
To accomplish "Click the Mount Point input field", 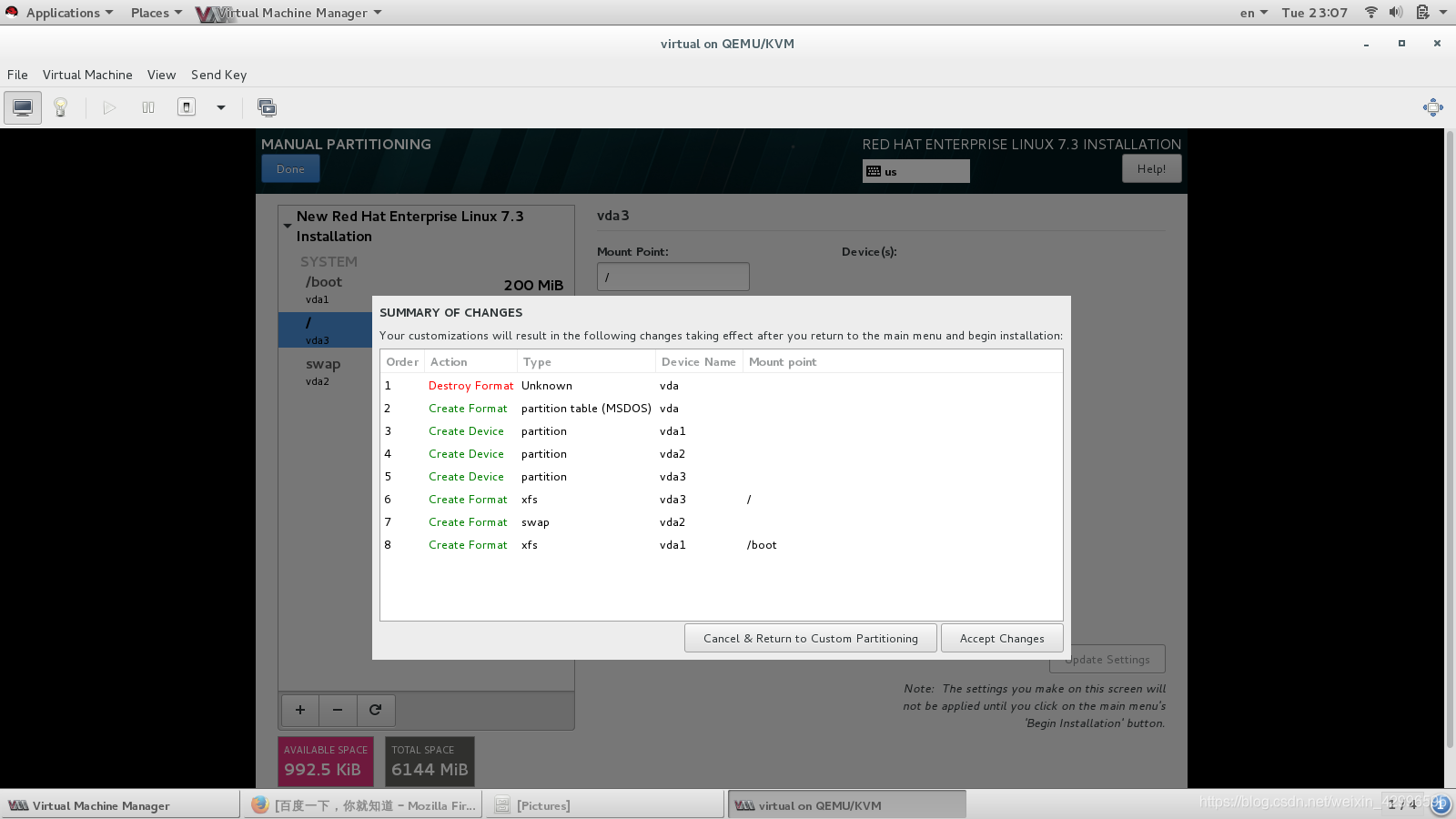I will click(673, 277).
